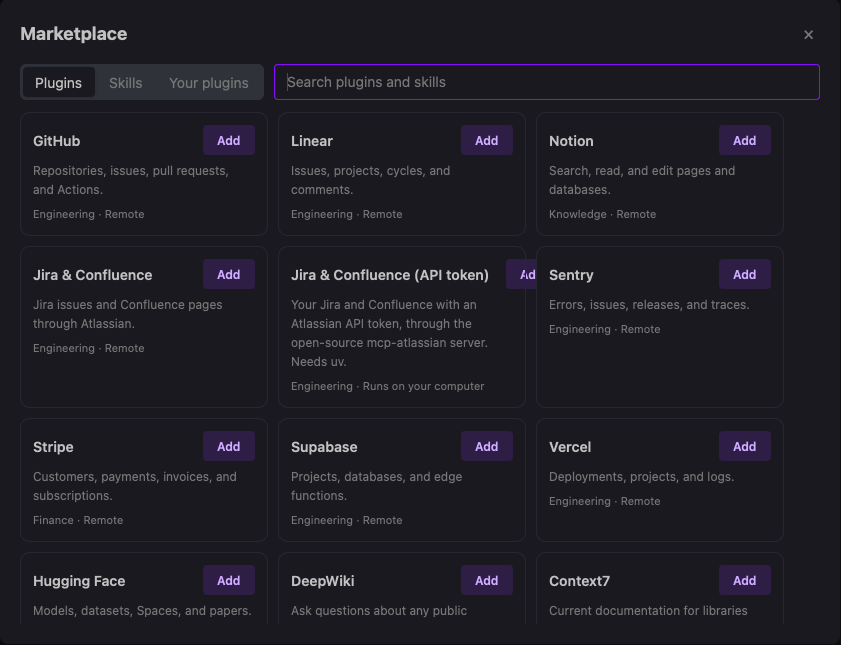Add the Jira & Confluence plugin

pos(228,275)
